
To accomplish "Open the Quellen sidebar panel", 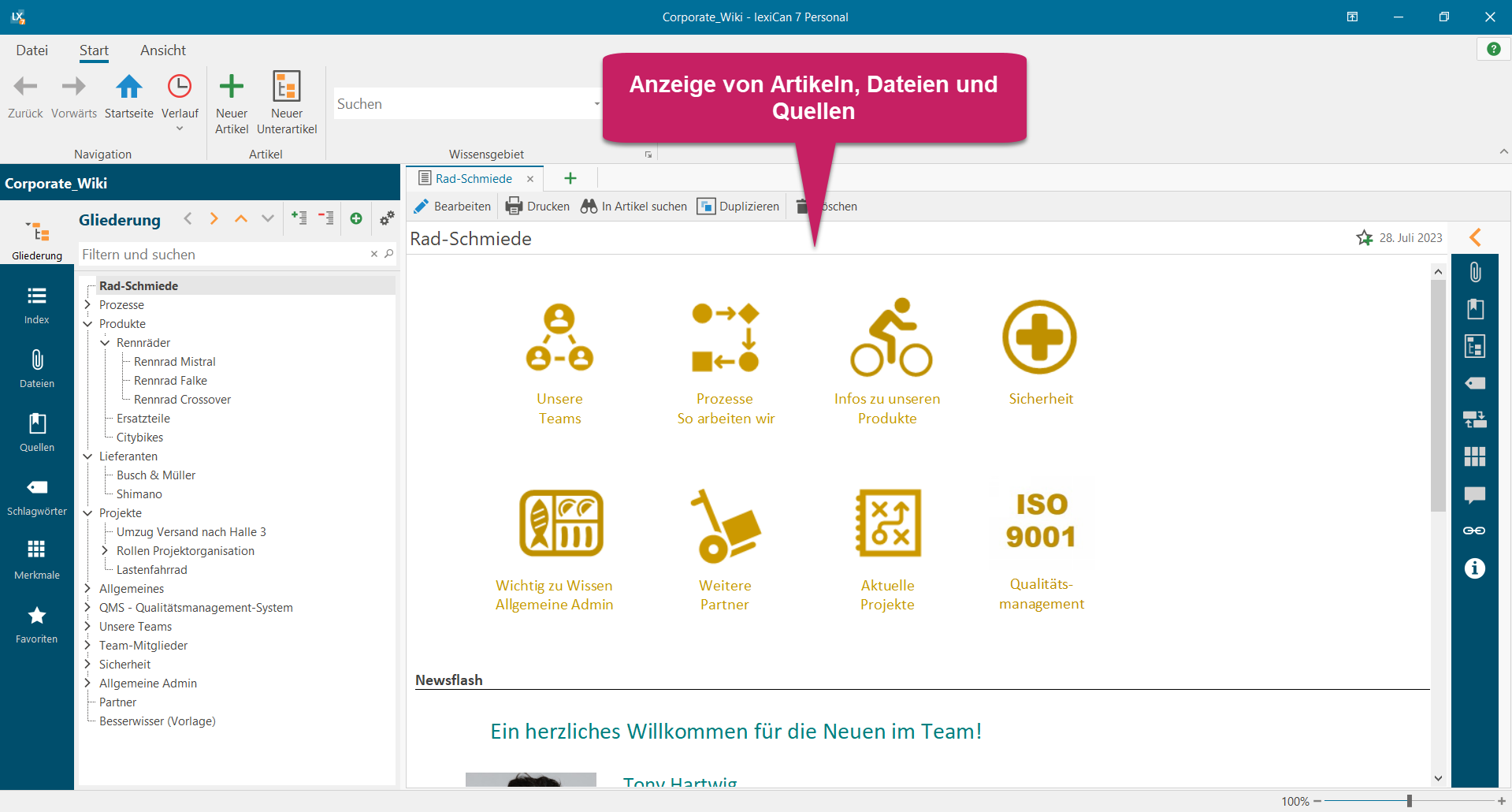I will [37, 433].
